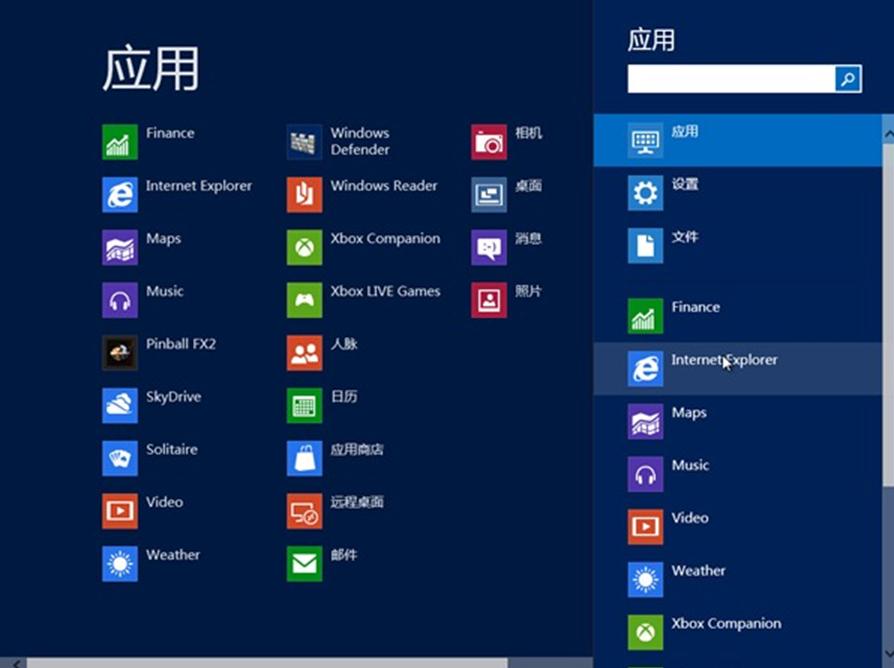Click the search pane vertical scrollbar thumb
The height and width of the screenshot is (668, 894).
(888, 315)
